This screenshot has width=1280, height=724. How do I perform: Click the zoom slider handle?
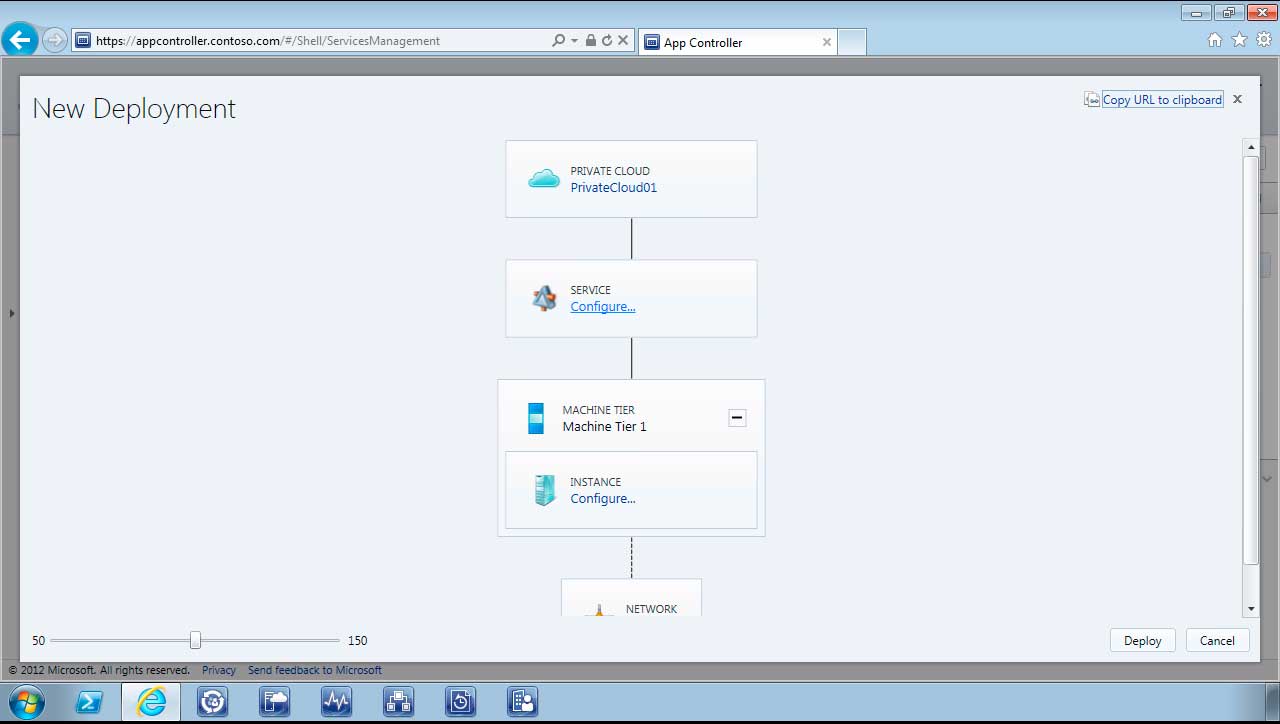tap(195, 640)
